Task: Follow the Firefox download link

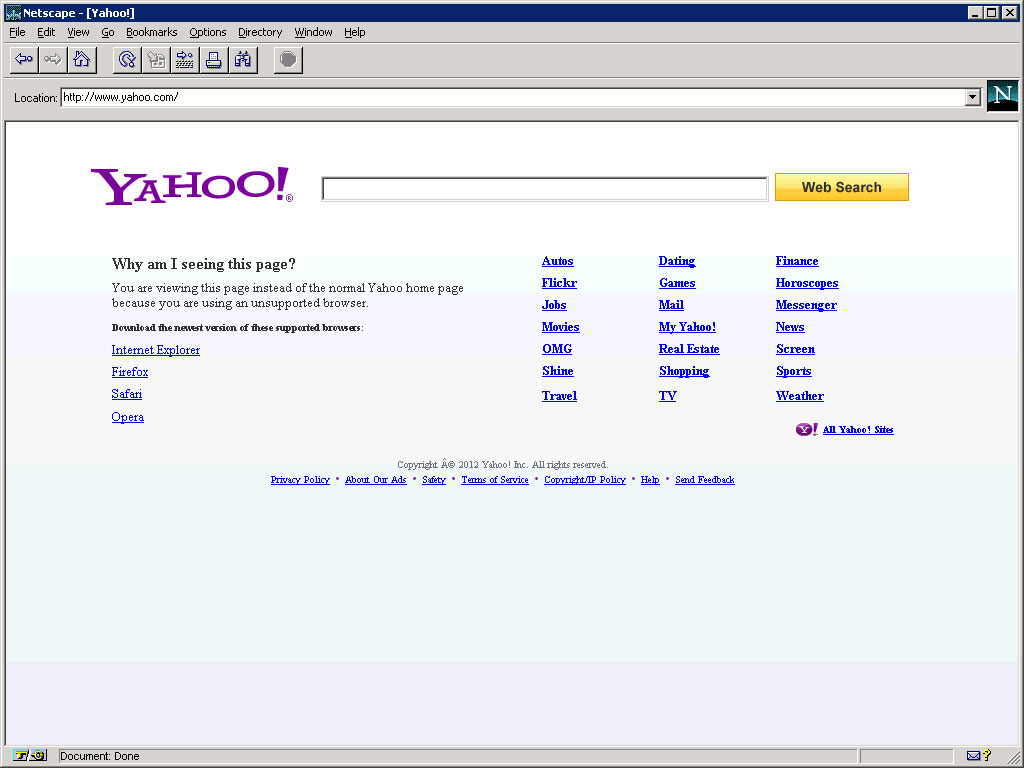Action: pos(130,372)
